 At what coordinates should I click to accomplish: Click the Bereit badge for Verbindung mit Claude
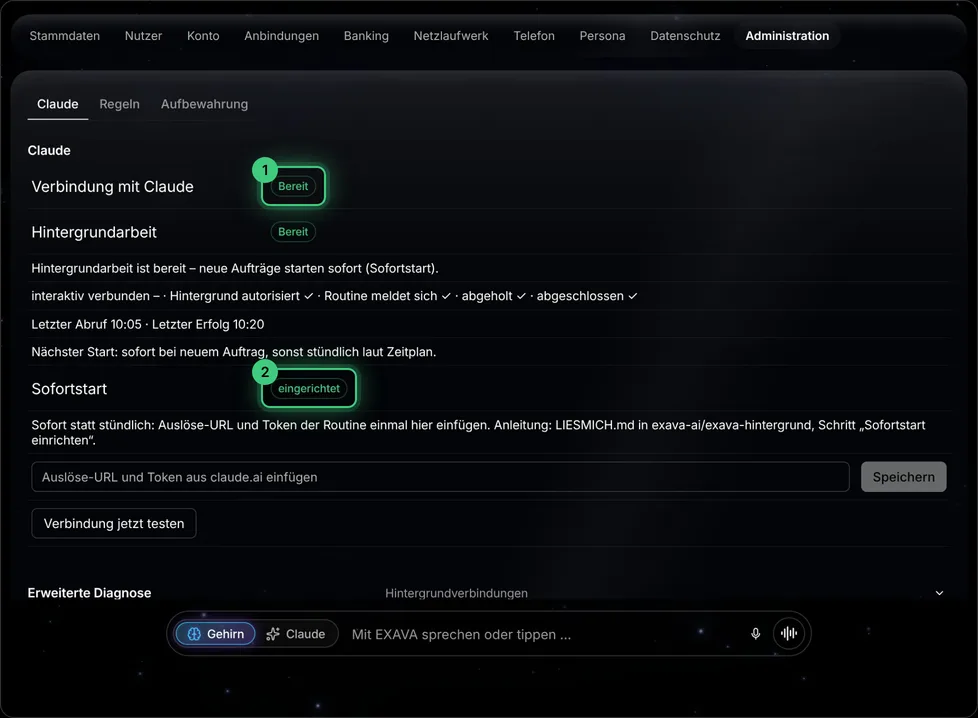pos(293,186)
